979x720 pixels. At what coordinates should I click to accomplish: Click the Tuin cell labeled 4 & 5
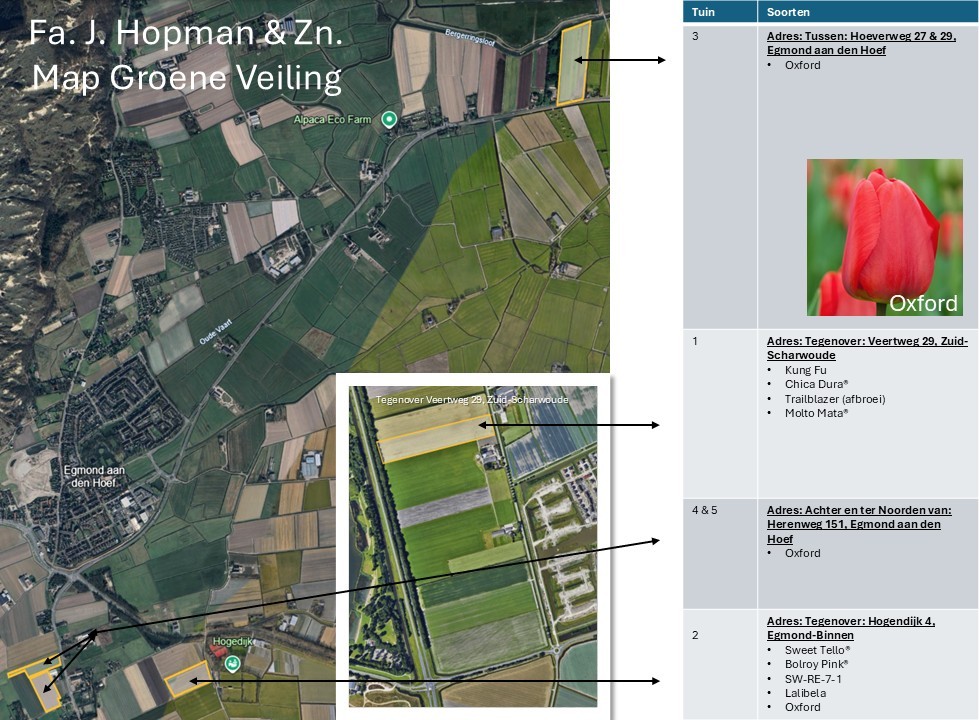[705, 510]
